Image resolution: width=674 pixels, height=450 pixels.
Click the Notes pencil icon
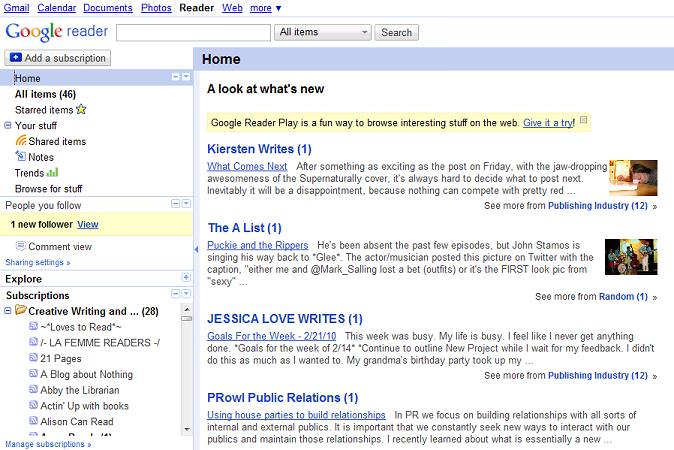(x=21, y=156)
